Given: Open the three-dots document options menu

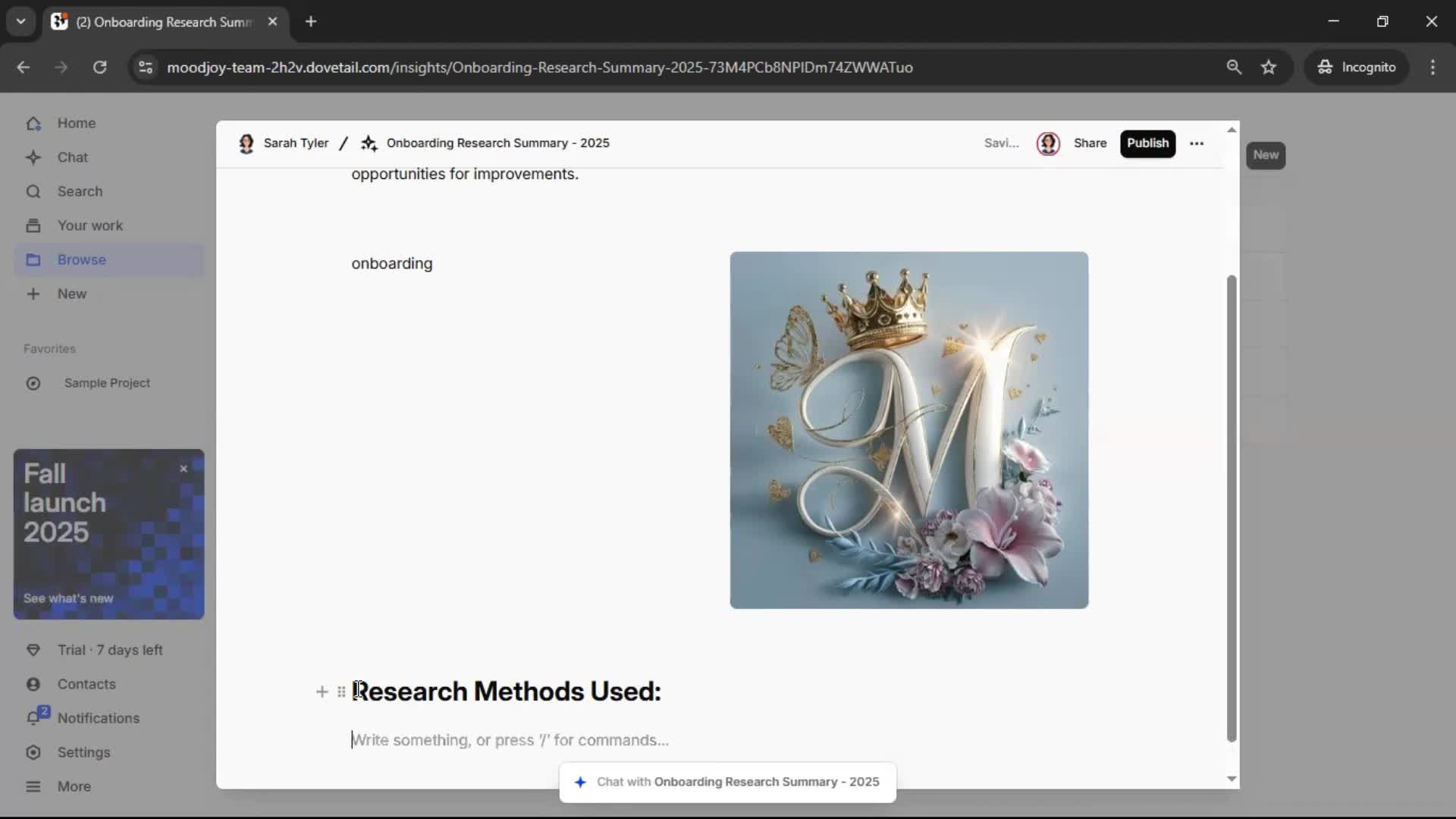Looking at the screenshot, I should 1197,143.
